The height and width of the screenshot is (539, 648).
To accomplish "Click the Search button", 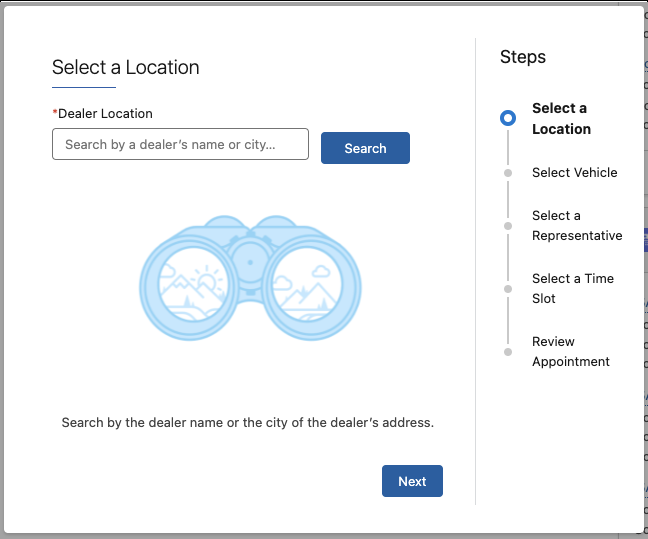I will click(365, 148).
